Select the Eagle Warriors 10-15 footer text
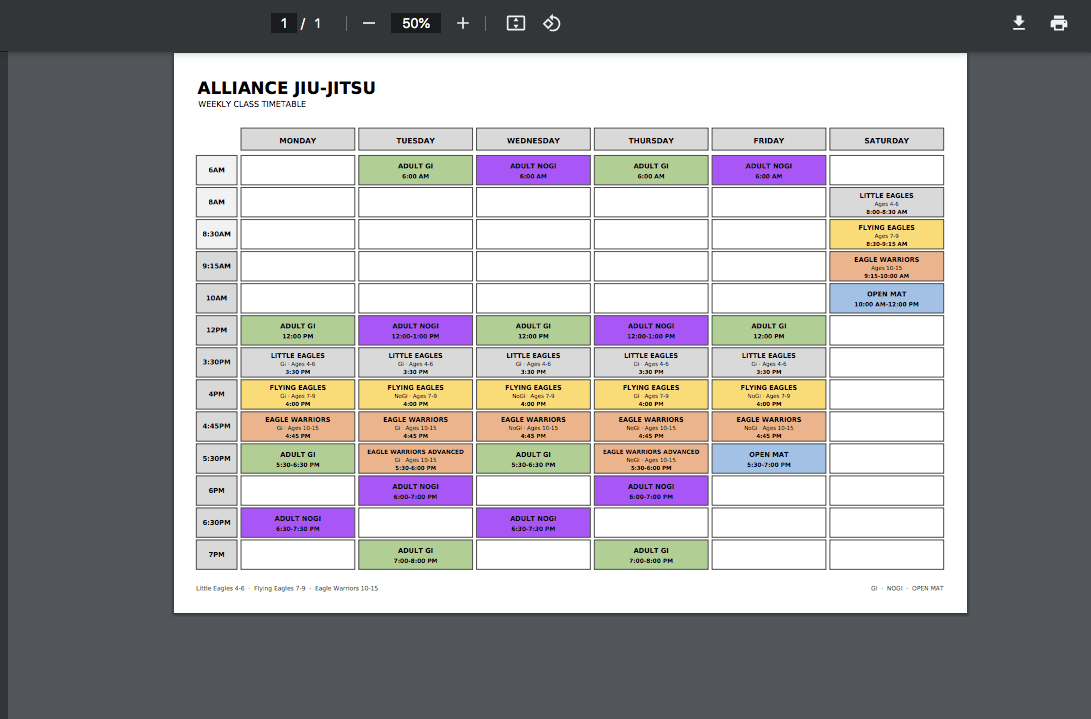Image resolution: width=1091 pixels, height=719 pixels. click(x=347, y=588)
